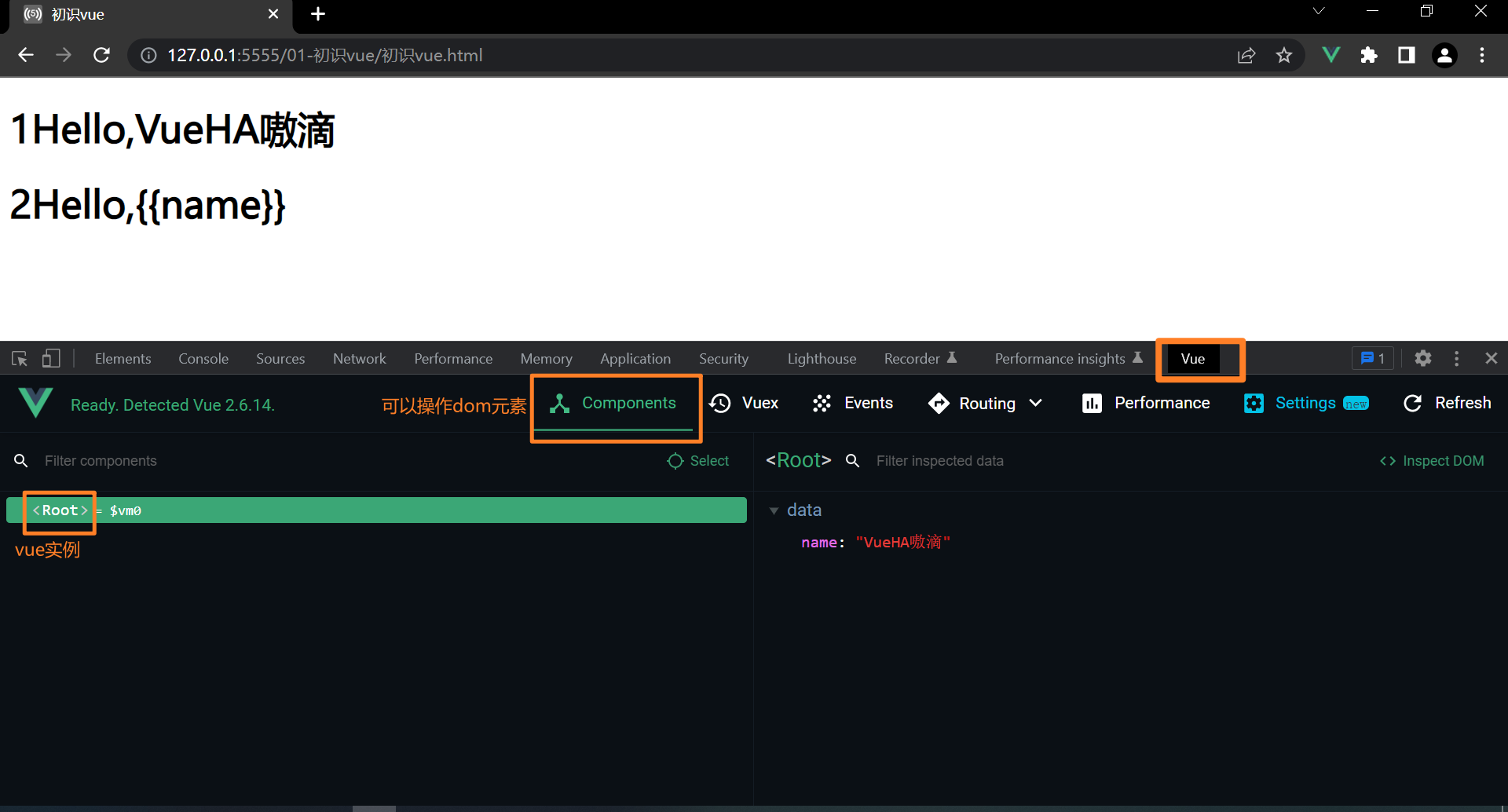Select the Root component row

click(x=376, y=510)
